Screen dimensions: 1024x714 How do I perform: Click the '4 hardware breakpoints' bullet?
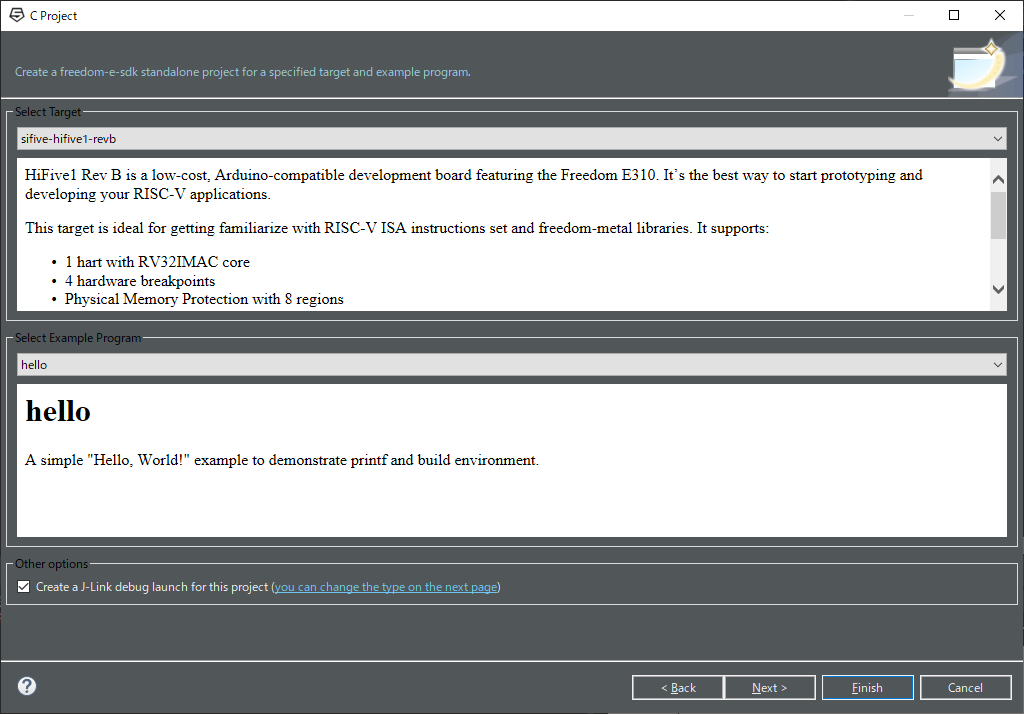pyautogui.click(x=140, y=281)
